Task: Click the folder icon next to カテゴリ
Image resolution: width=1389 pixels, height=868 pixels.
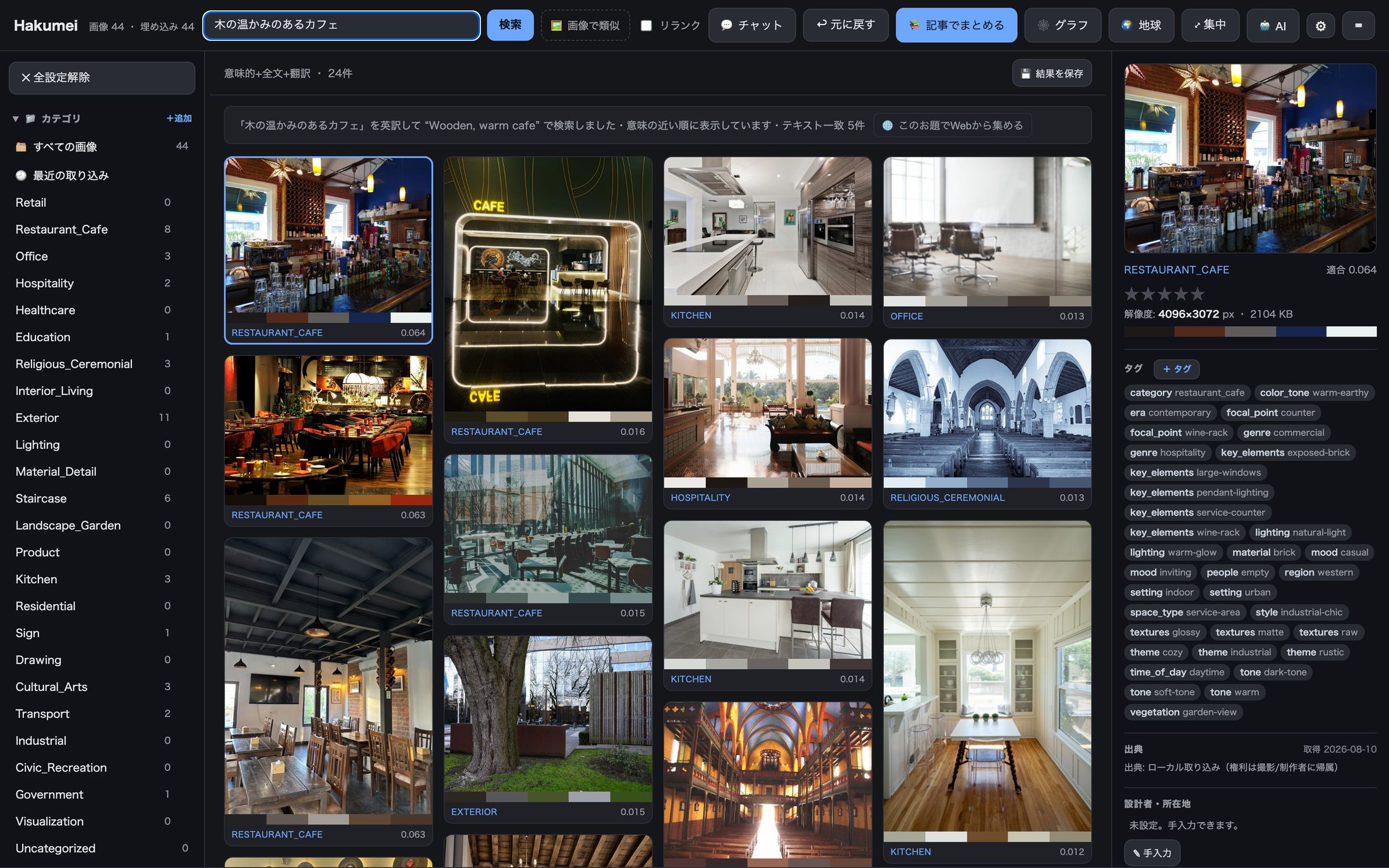Action: pyautogui.click(x=30, y=119)
